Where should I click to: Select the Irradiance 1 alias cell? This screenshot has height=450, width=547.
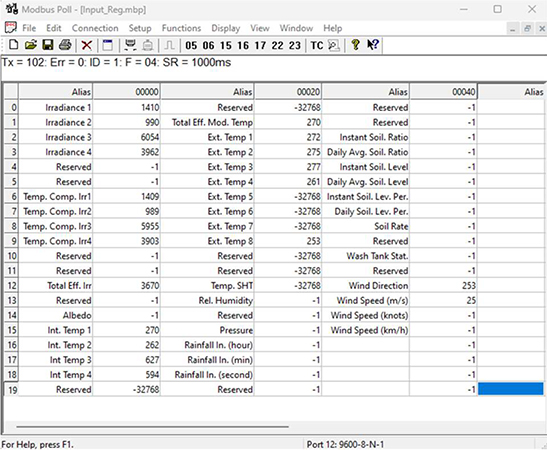[x=56, y=107]
